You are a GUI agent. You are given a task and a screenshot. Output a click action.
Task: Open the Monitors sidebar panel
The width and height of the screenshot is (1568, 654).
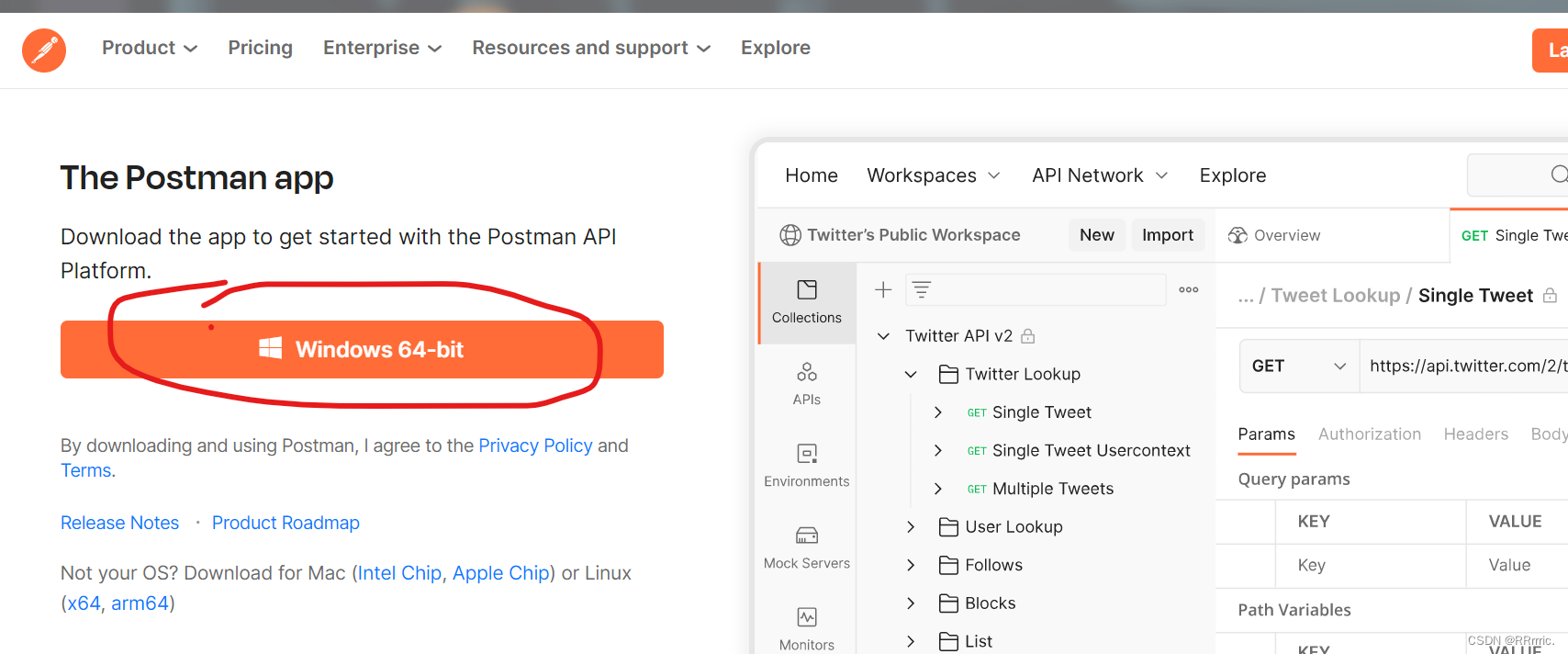[x=807, y=628]
